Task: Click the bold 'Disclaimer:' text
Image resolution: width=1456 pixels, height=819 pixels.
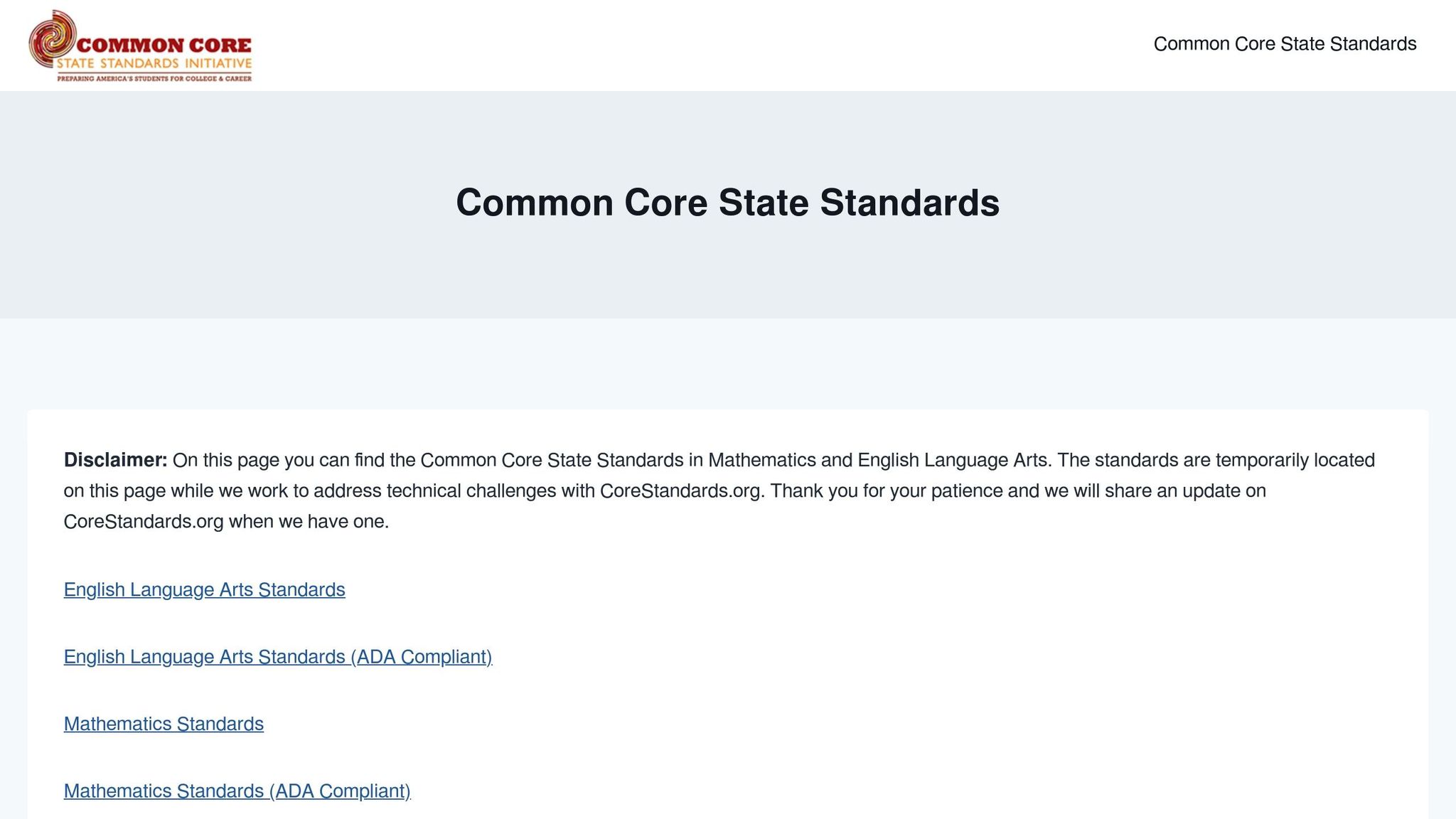Action: click(115, 459)
